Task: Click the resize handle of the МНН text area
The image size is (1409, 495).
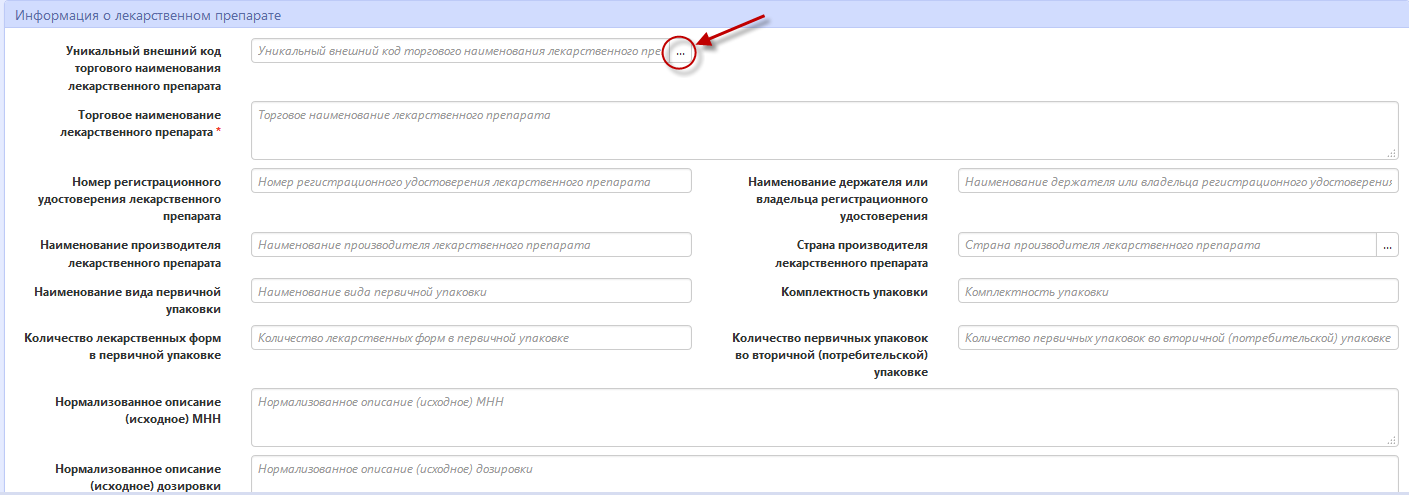Action: 1391,440
